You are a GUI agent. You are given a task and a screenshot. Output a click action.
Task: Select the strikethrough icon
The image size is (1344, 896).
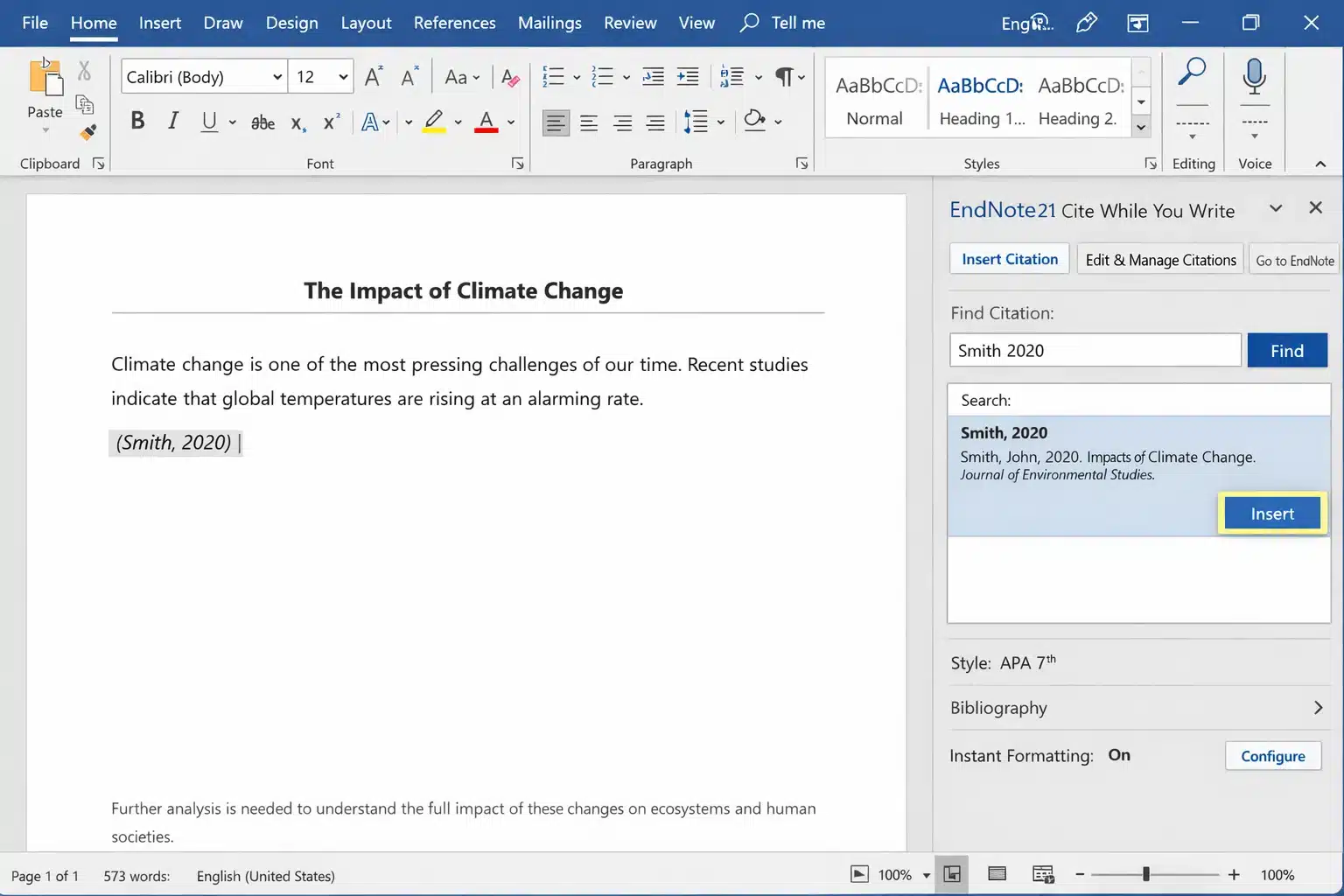tap(262, 122)
